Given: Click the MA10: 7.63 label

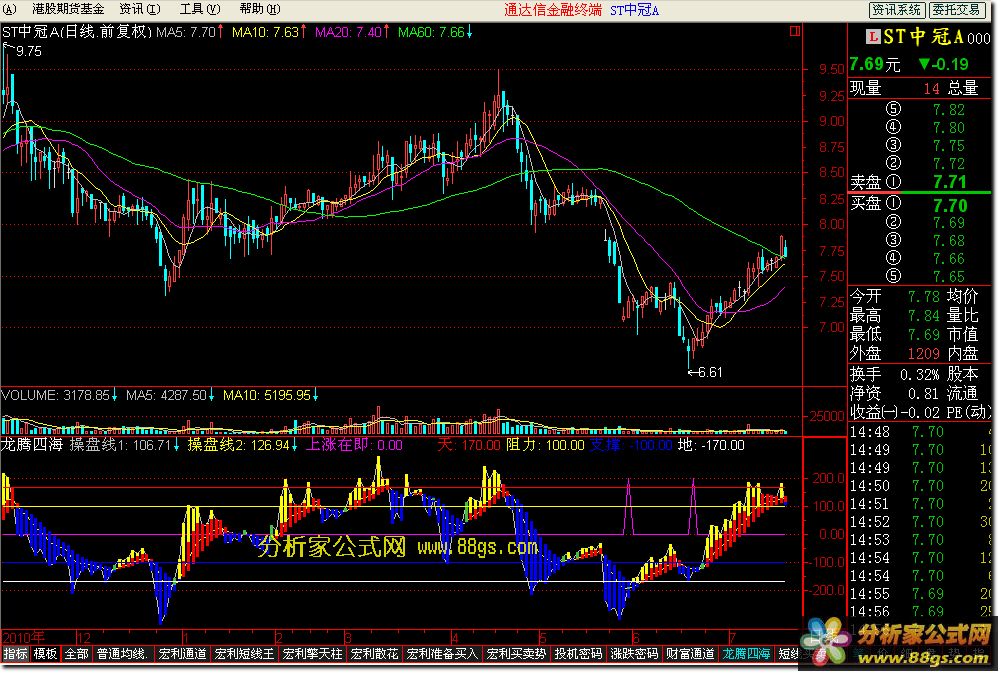Looking at the screenshot, I should (x=269, y=32).
